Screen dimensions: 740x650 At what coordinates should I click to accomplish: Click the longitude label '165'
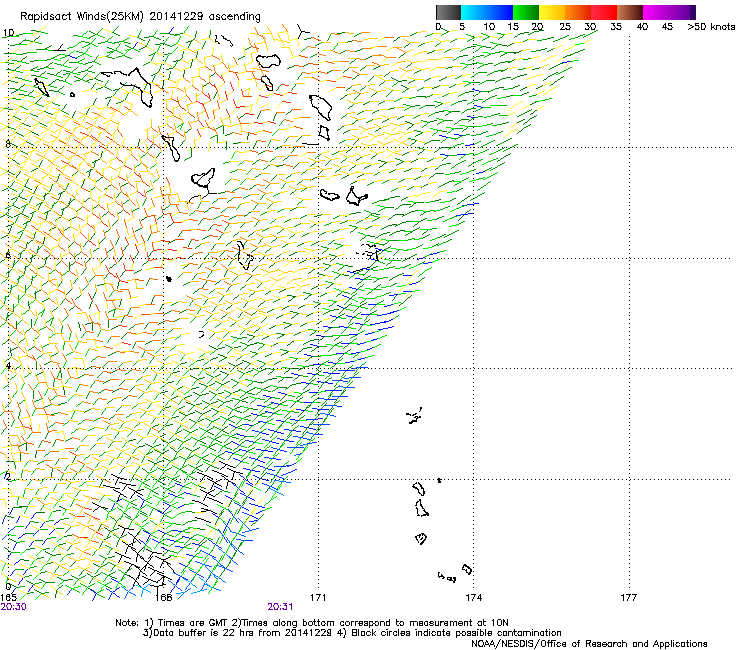(x=8, y=598)
